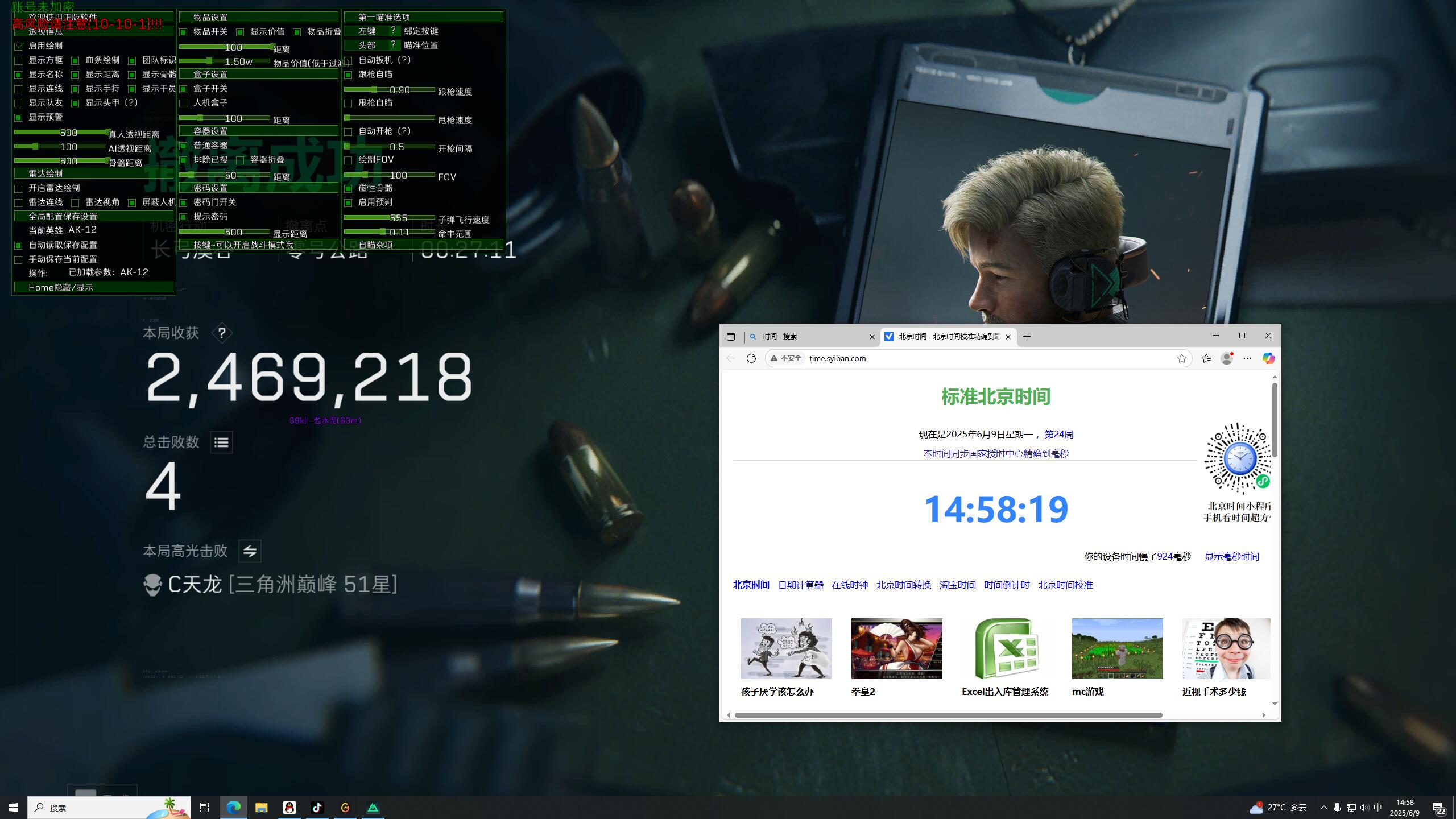Enable 开启雷达绘制 in the radar section
The image size is (1456, 819).
click(19, 188)
